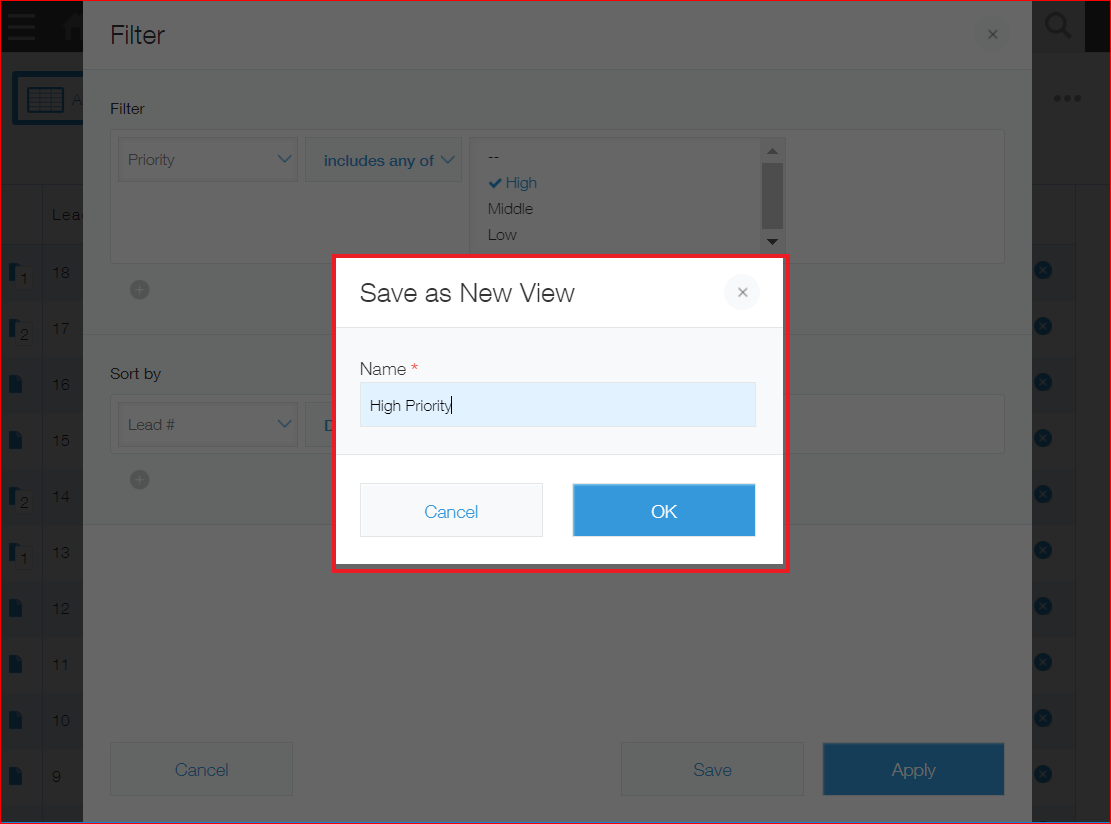Click the Name input field

[x=557, y=405]
